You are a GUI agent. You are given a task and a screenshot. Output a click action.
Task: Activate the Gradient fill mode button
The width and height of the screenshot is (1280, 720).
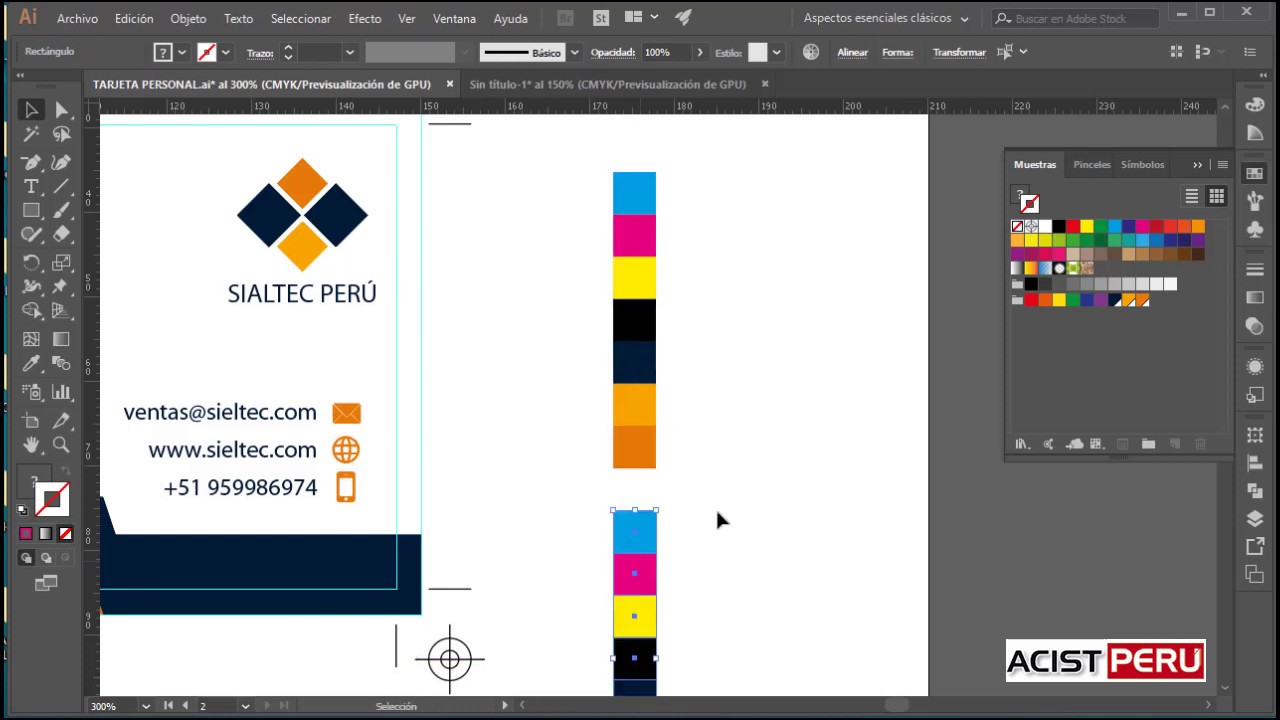(46, 534)
